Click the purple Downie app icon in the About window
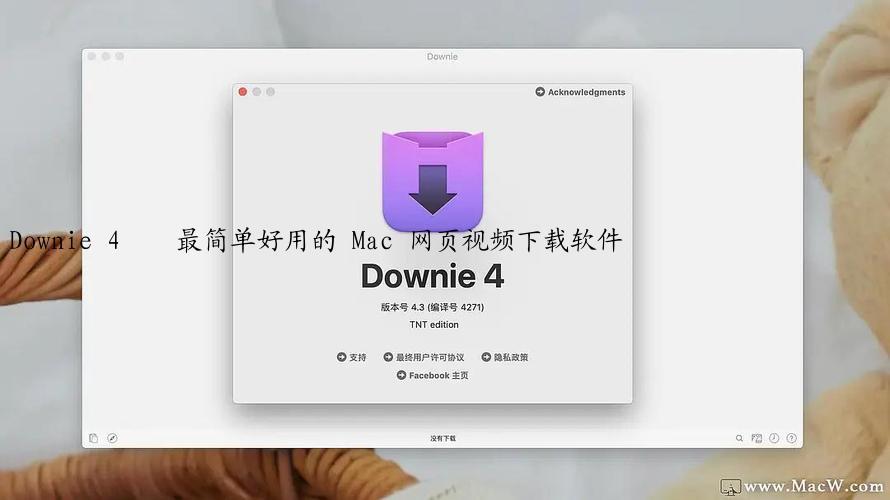The height and width of the screenshot is (500, 890). pos(433,180)
